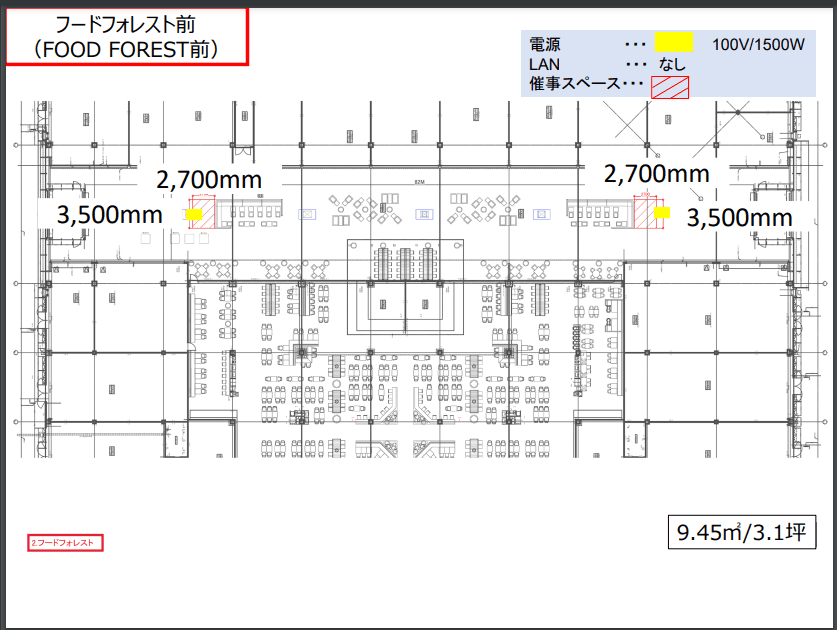Click the left yellow power outlet marker
Image resolution: width=837 pixels, height=630 pixels.
coord(193,213)
